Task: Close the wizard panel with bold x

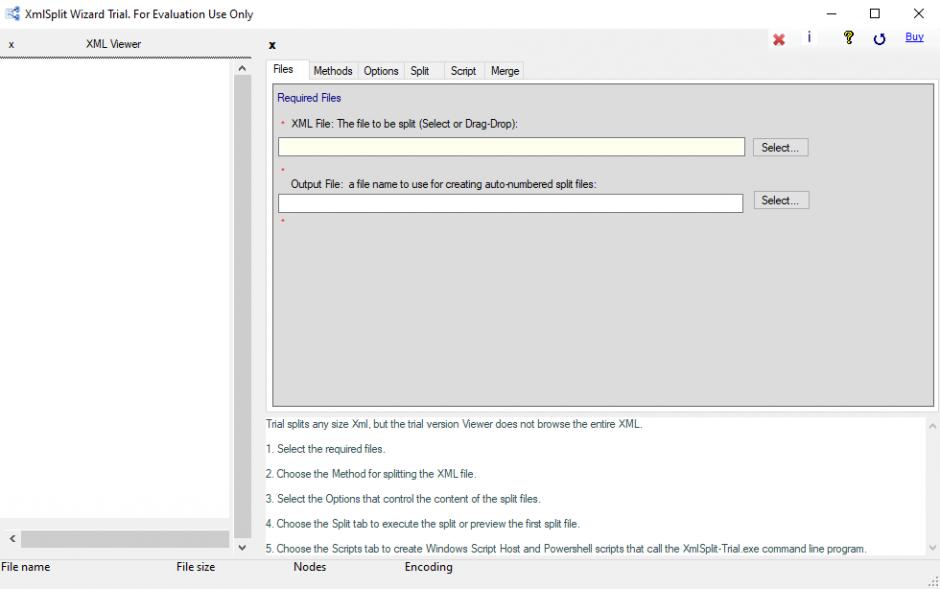Action: 272,45
